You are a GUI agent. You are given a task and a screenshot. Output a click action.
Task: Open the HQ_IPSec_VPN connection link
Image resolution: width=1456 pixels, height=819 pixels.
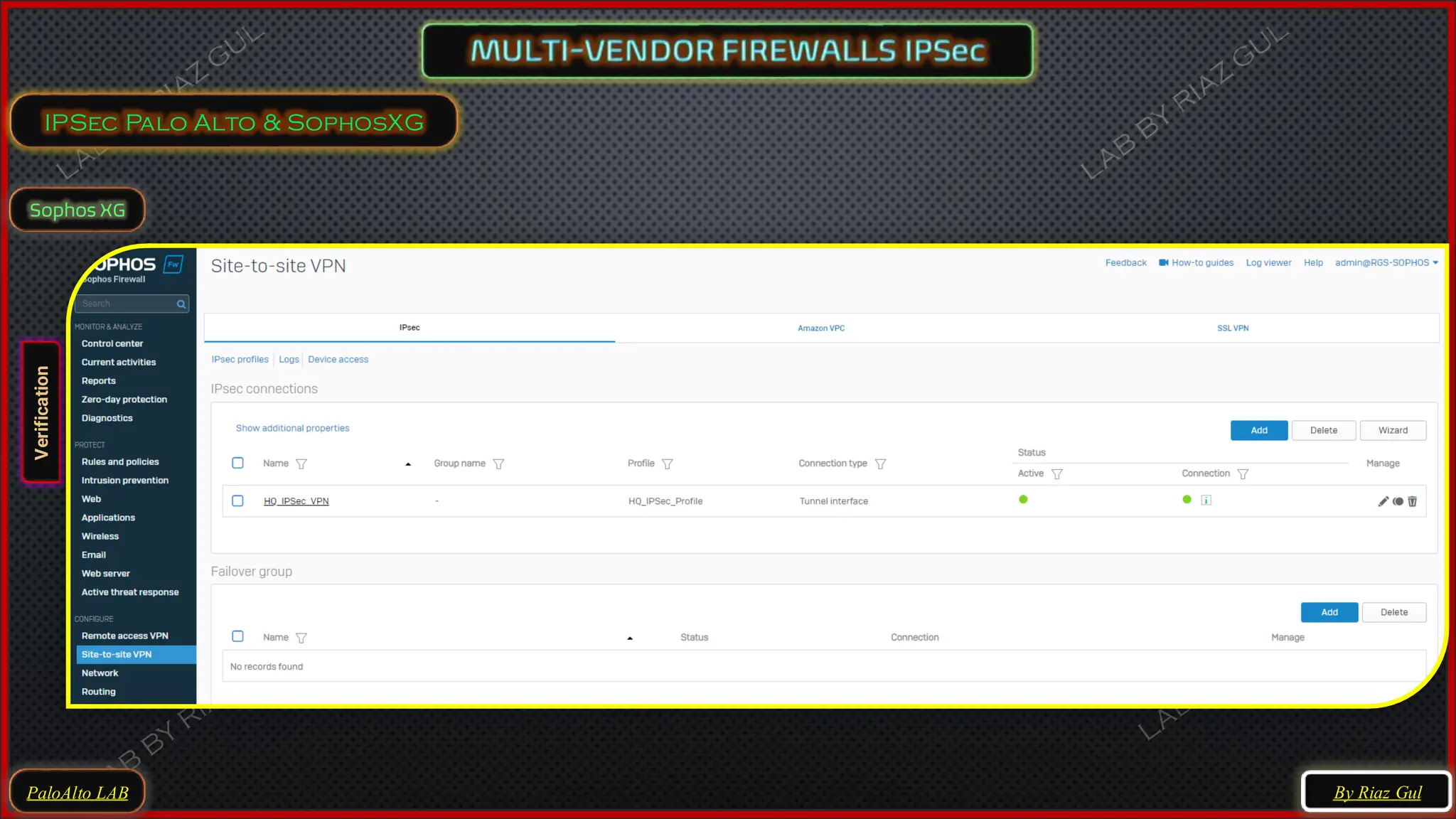click(296, 501)
